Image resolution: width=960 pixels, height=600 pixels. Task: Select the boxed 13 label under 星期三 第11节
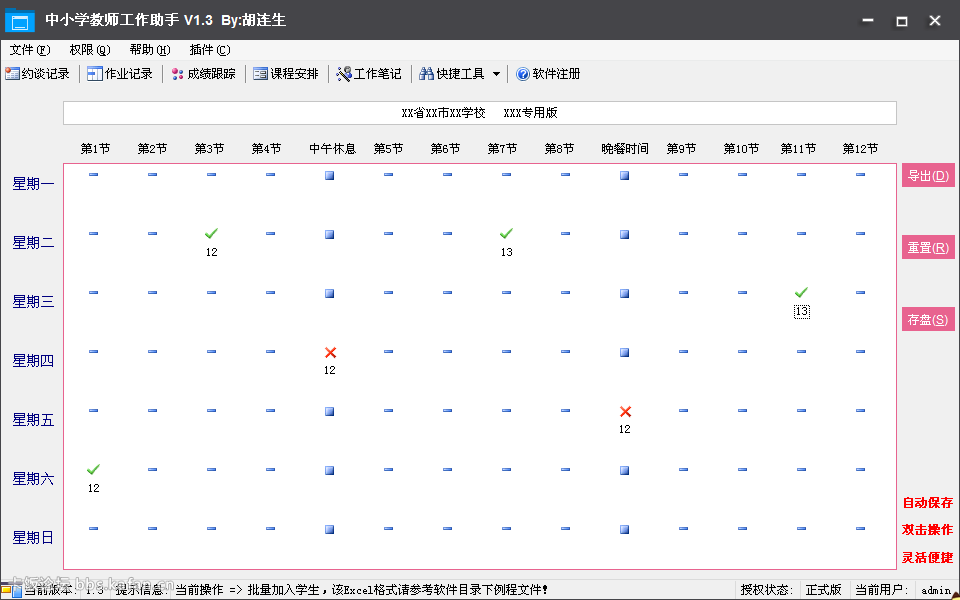coord(801,311)
